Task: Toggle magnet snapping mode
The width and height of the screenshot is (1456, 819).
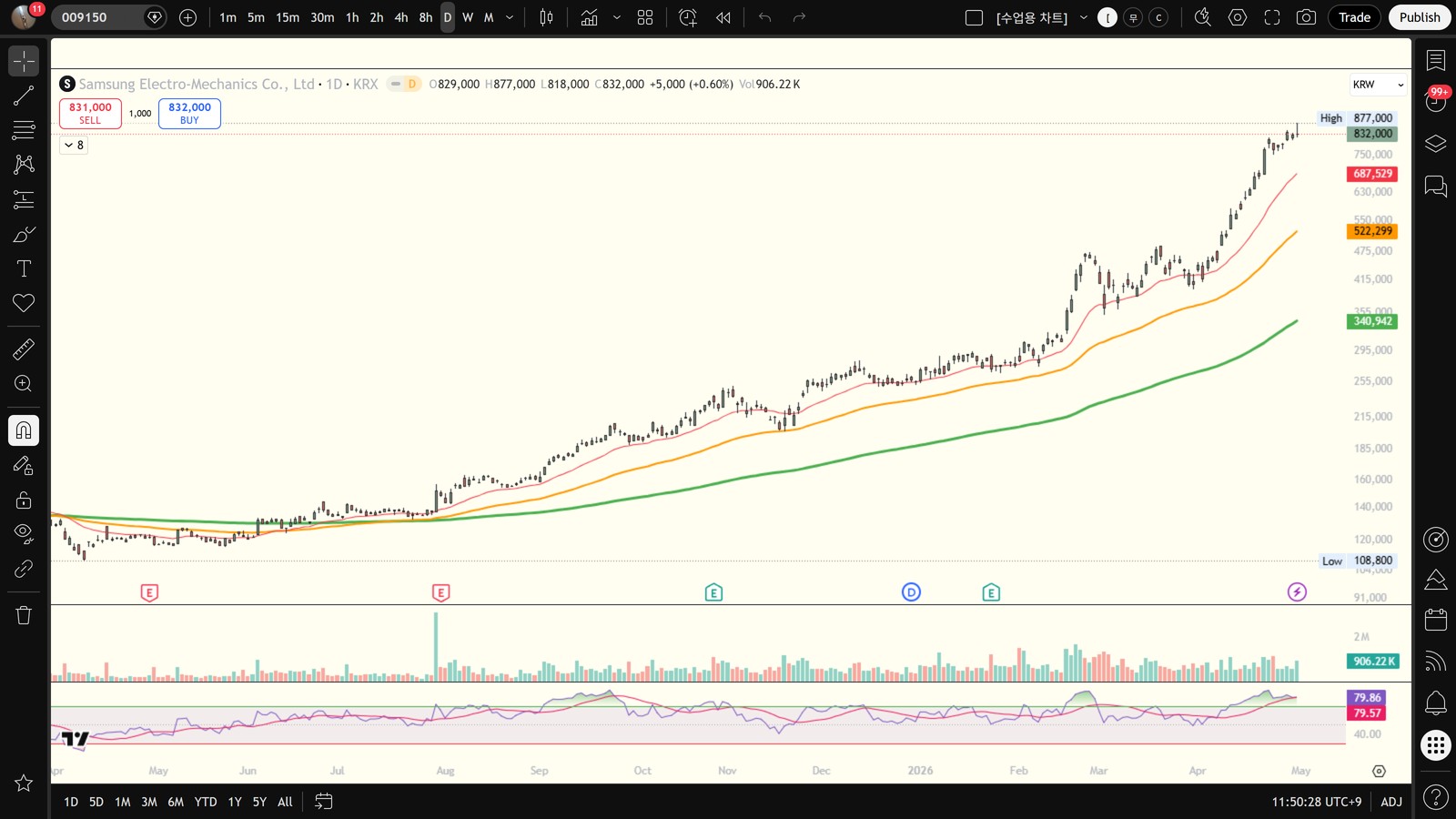Action: click(x=24, y=430)
